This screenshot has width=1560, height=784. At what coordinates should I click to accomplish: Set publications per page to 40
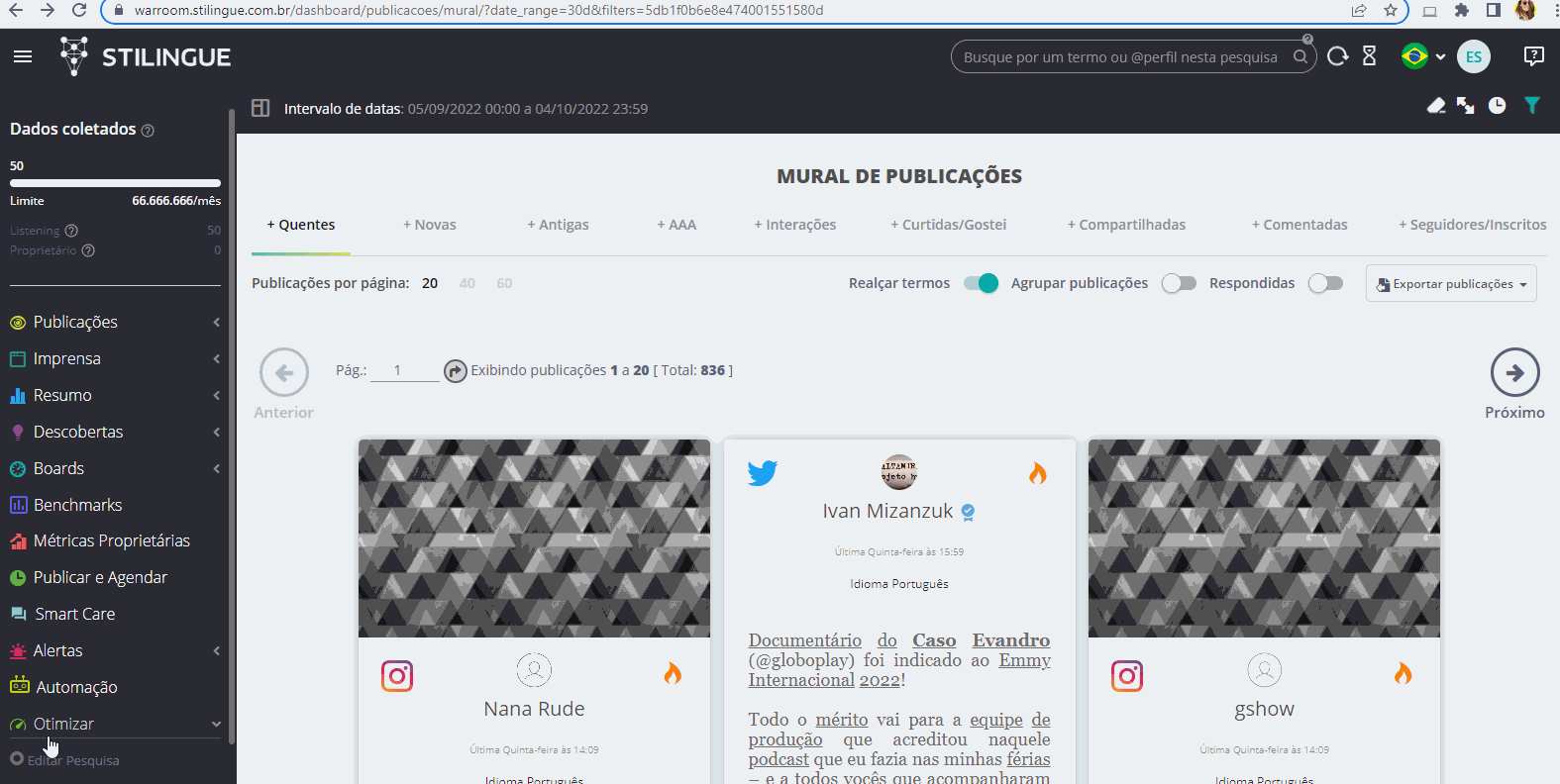coord(467,283)
